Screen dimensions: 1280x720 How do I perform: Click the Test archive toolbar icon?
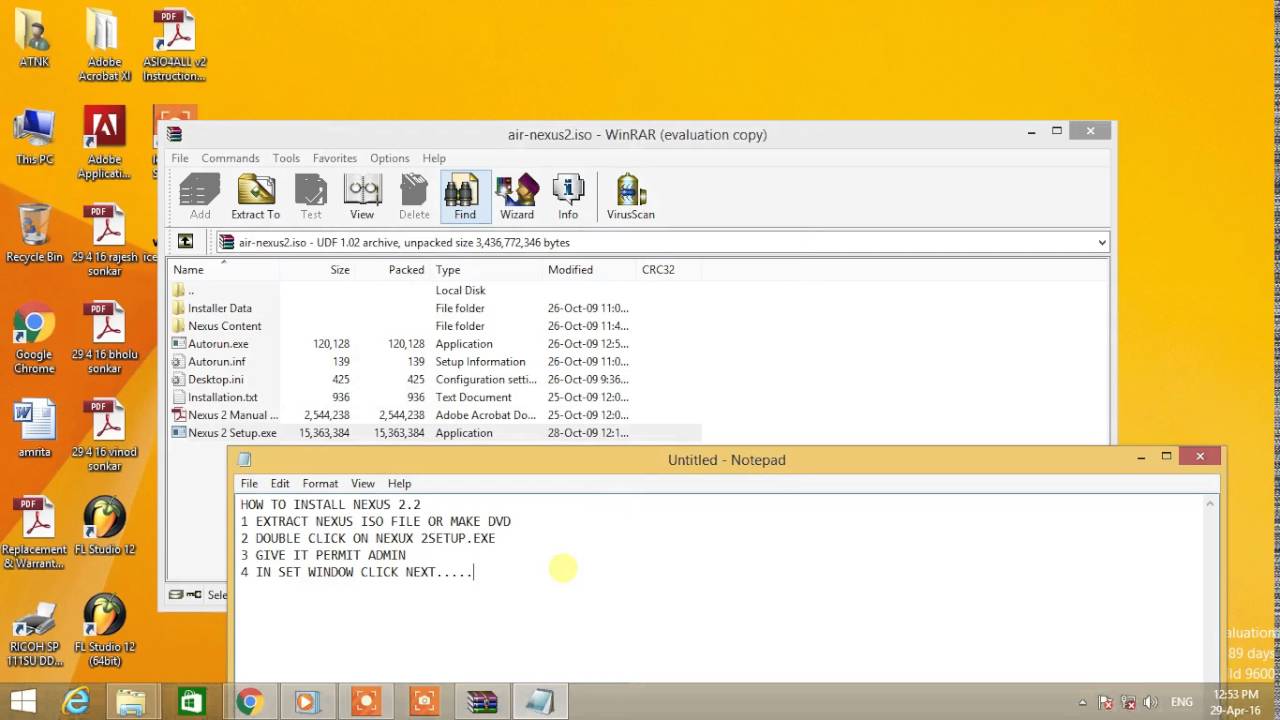pyautogui.click(x=311, y=197)
